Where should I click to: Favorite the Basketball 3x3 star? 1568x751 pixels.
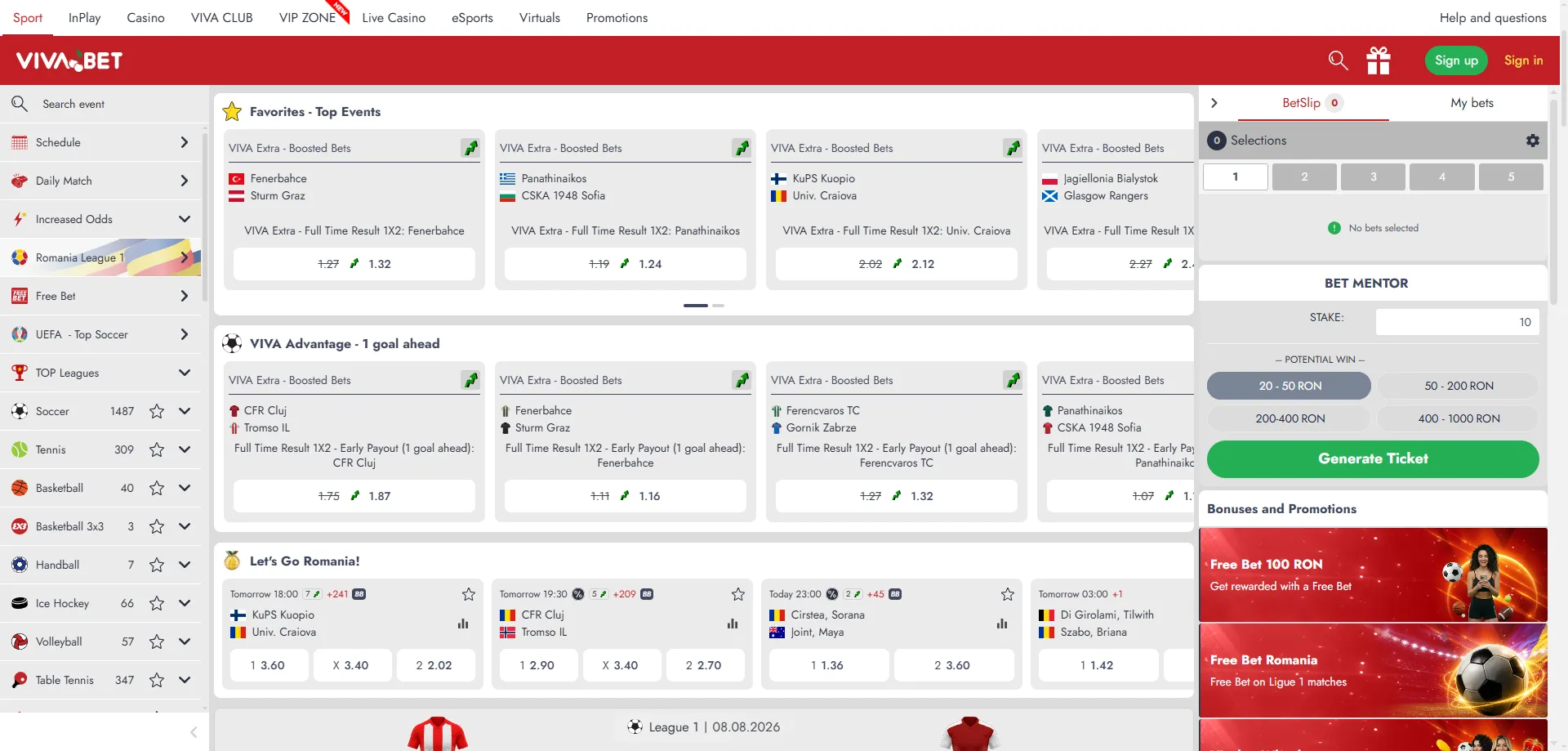click(157, 526)
